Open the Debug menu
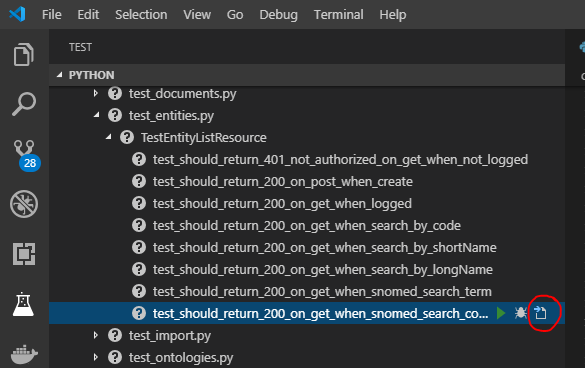 click(x=278, y=15)
